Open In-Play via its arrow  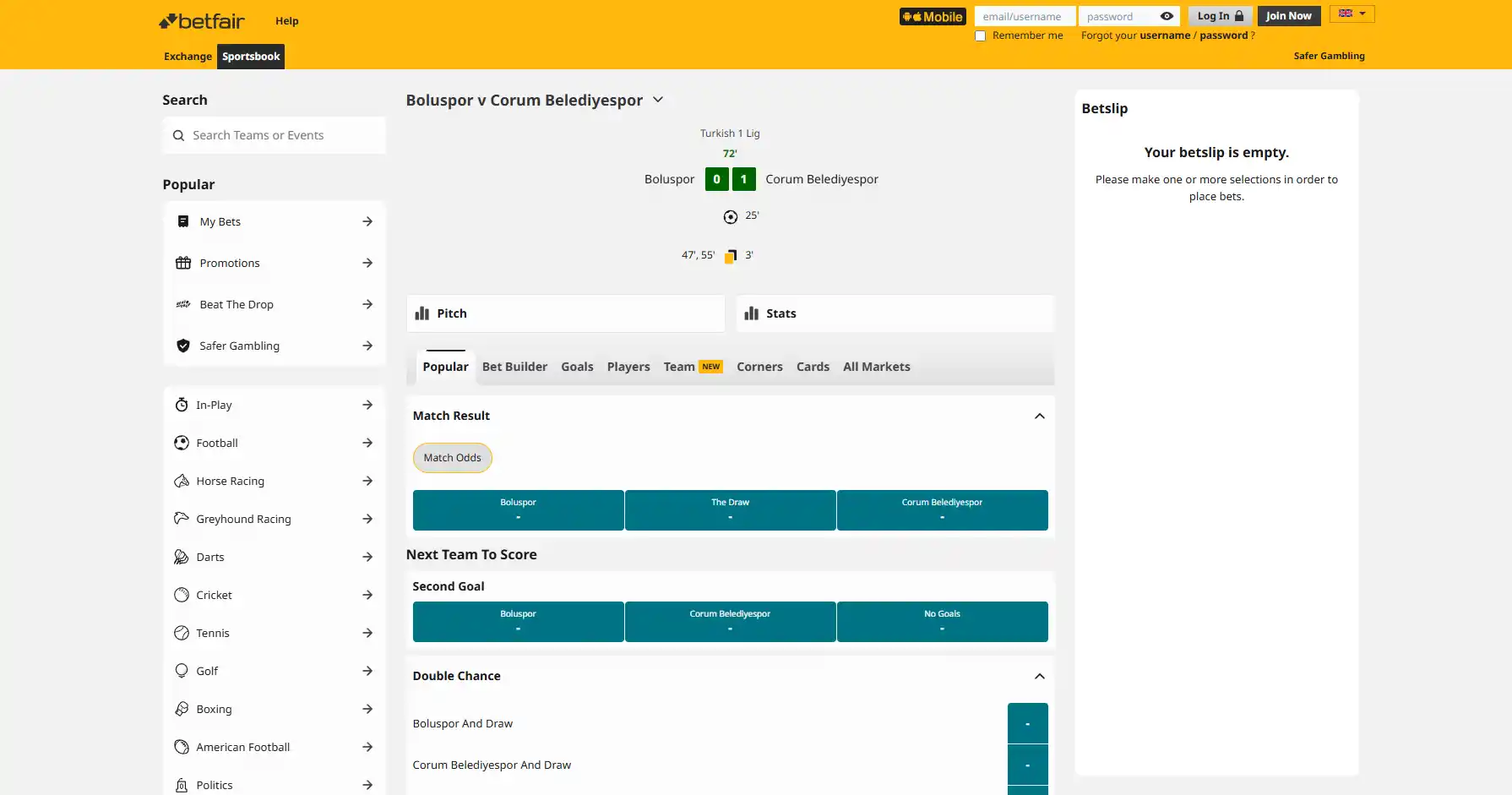[x=367, y=405]
